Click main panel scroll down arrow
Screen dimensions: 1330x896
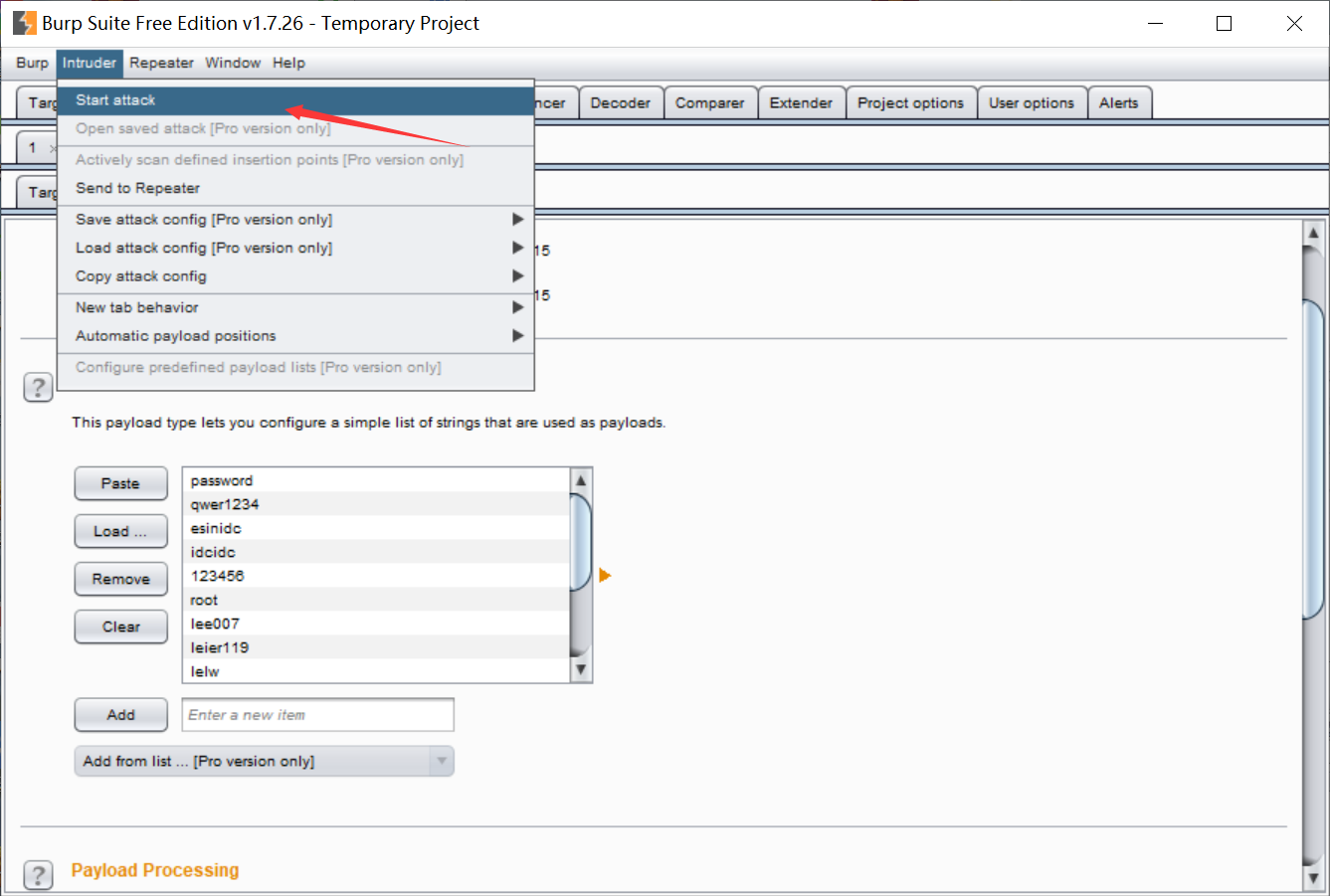[1313, 878]
